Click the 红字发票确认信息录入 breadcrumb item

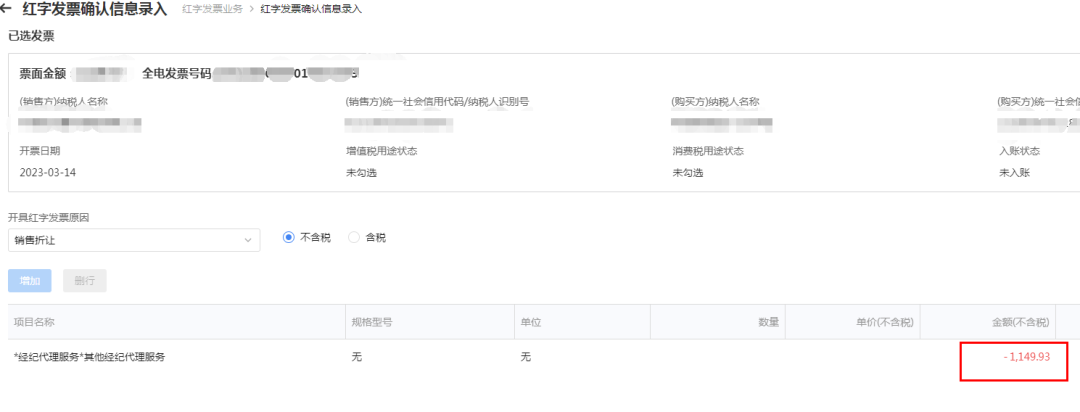(x=311, y=9)
